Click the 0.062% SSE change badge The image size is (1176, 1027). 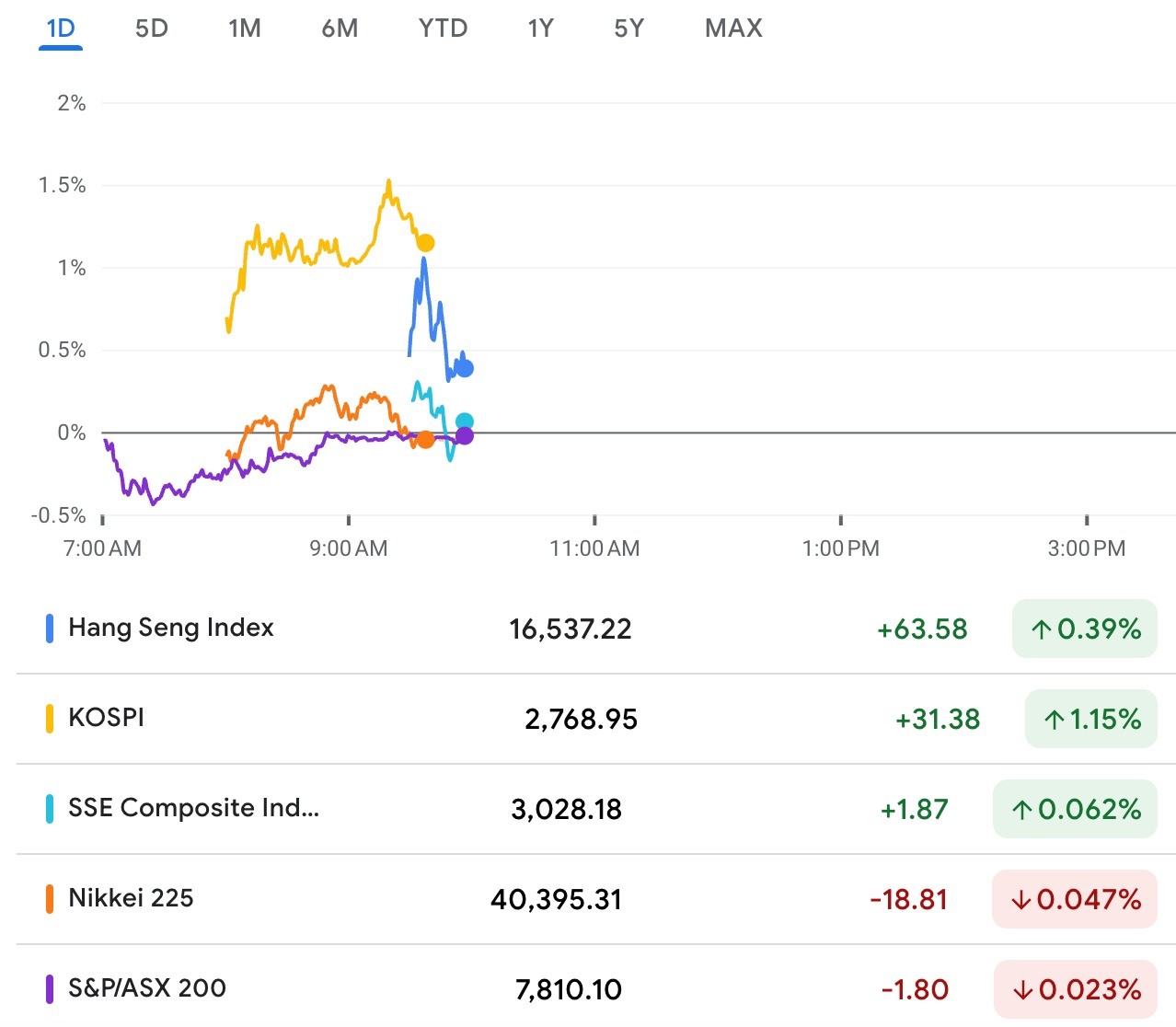(1075, 809)
